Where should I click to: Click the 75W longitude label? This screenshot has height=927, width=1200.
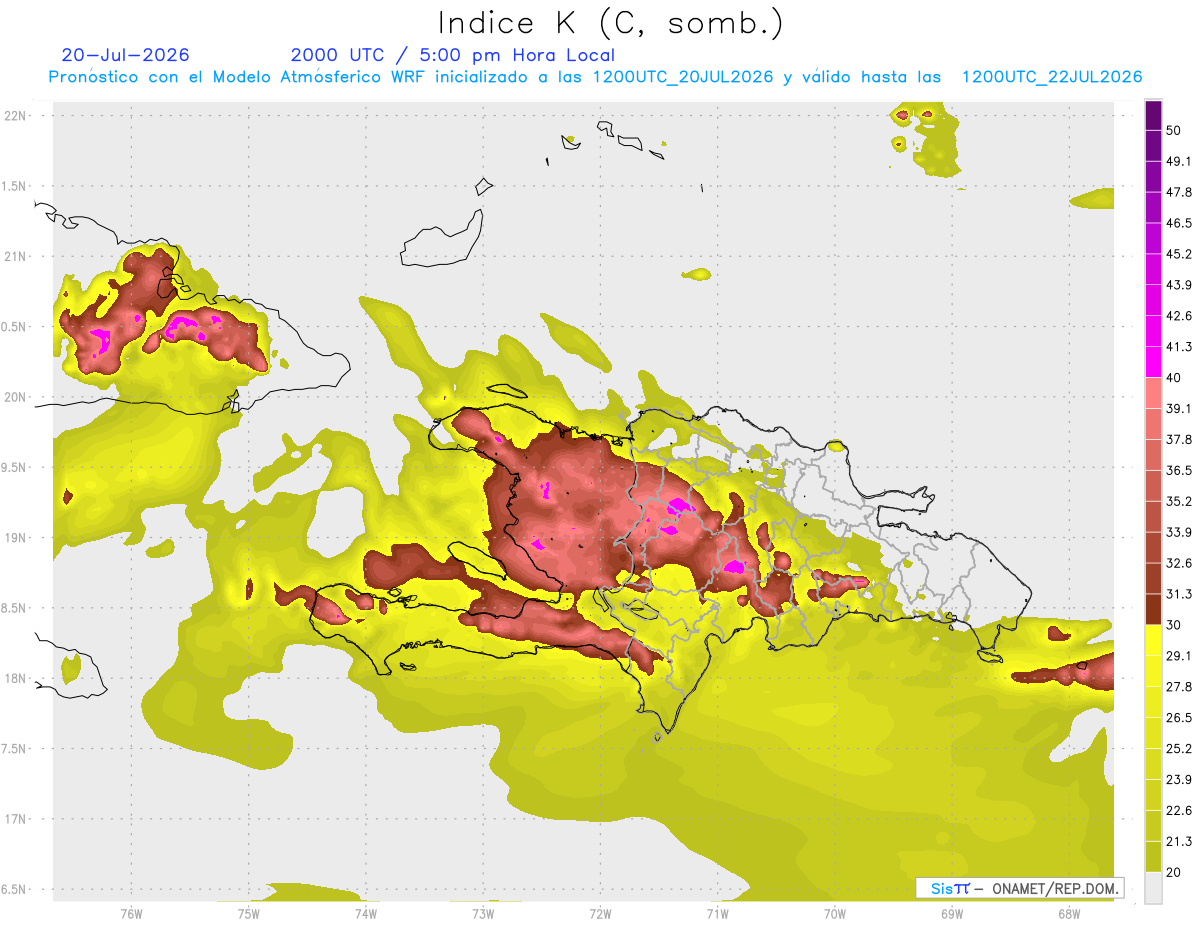(x=248, y=913)
